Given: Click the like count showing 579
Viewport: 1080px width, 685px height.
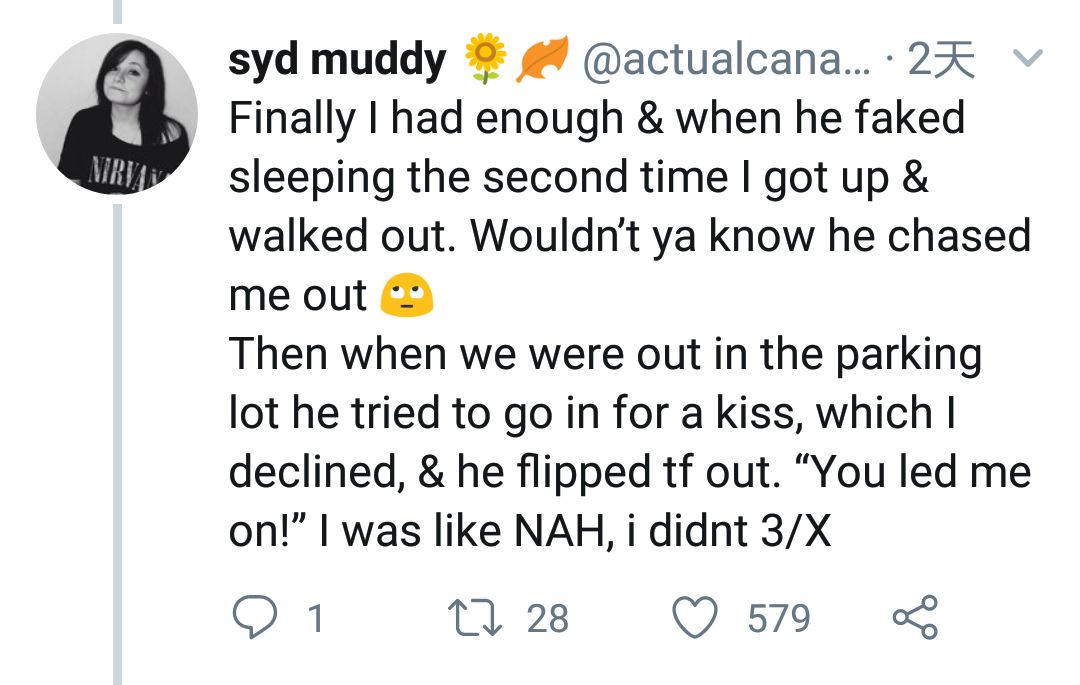Looking at the screenshot, I should click(779, 618).
